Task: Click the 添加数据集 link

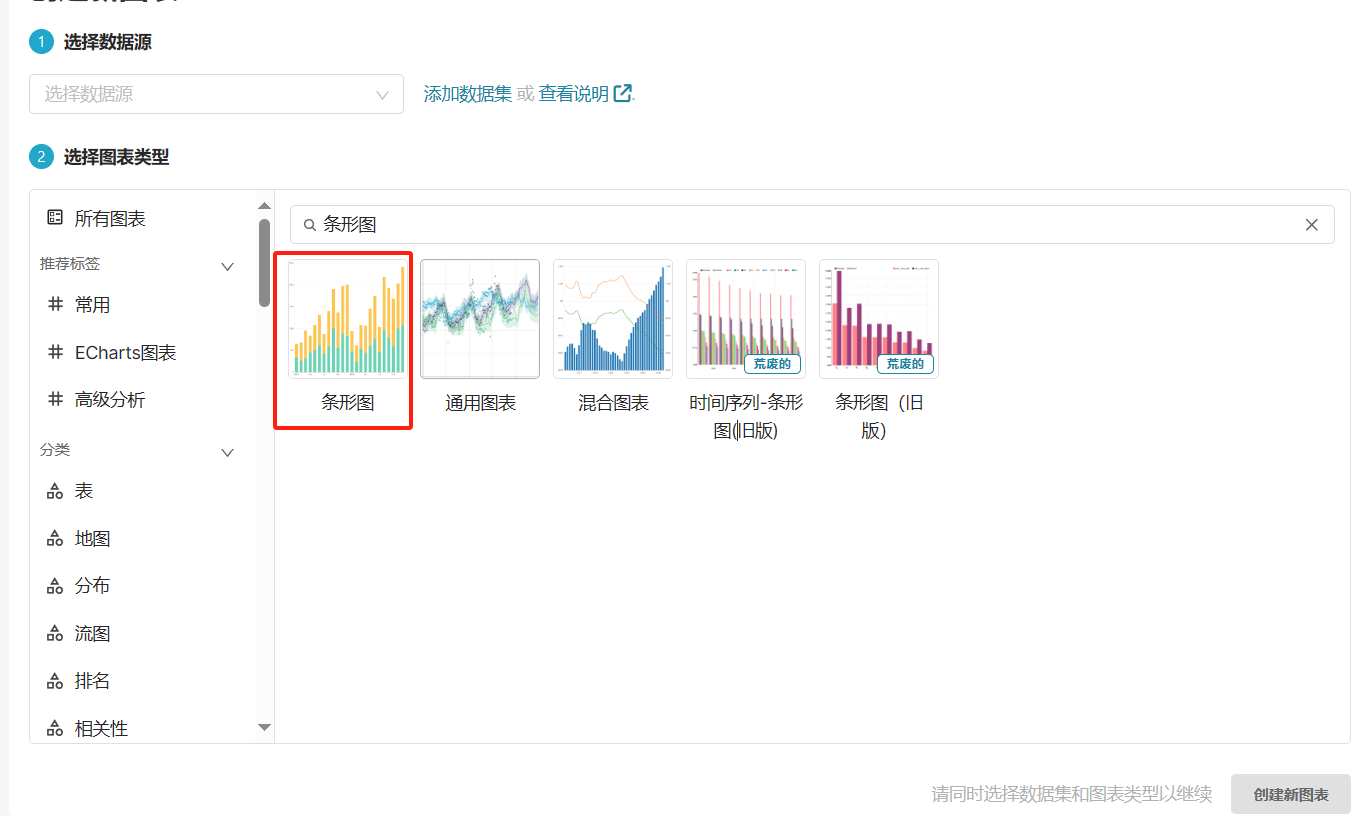Action: pos(468,94)
